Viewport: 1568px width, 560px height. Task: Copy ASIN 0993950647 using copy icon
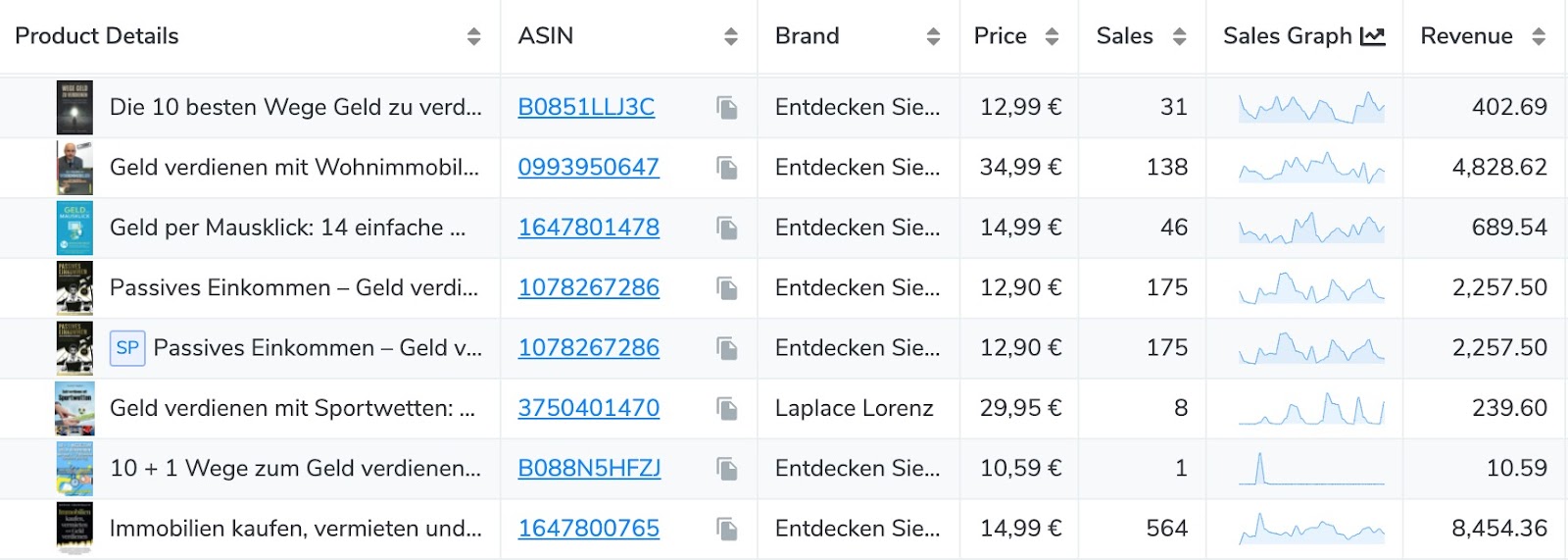pyautogui.click(x=726, y=168)
